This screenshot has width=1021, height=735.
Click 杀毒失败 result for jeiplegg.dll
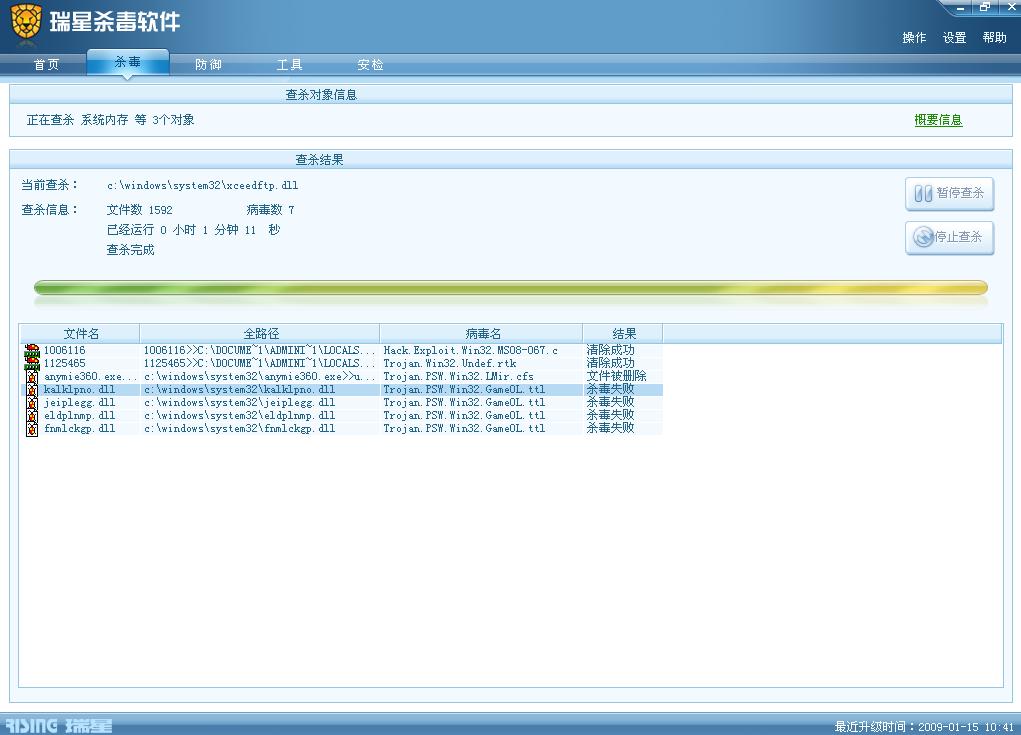click(x=610, y=402)
